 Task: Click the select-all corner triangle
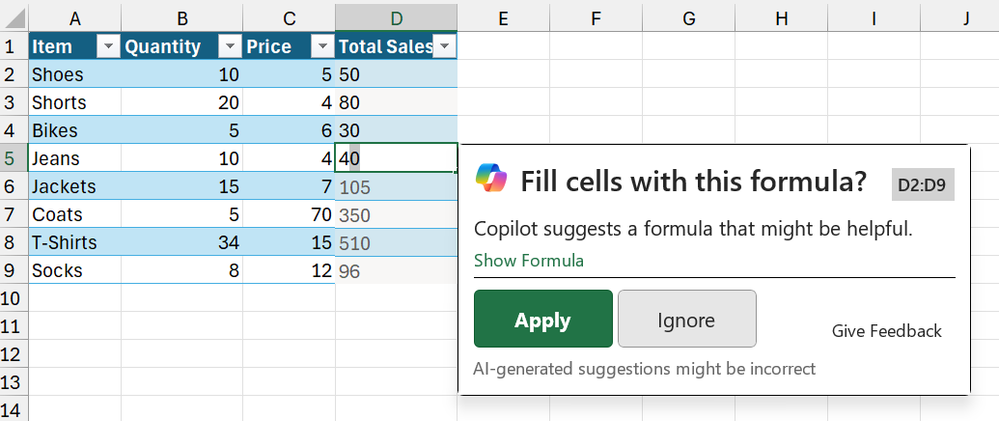[x=14, y=18]
